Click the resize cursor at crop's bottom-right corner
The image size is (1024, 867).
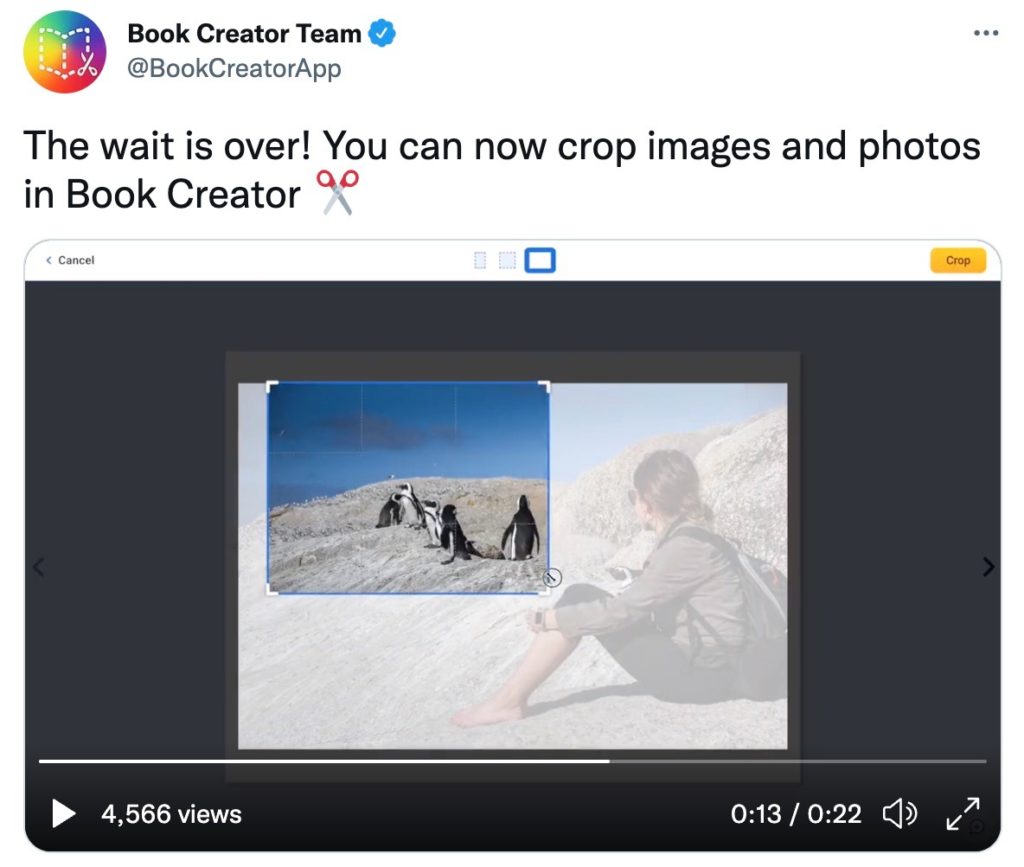click(552, 577)
